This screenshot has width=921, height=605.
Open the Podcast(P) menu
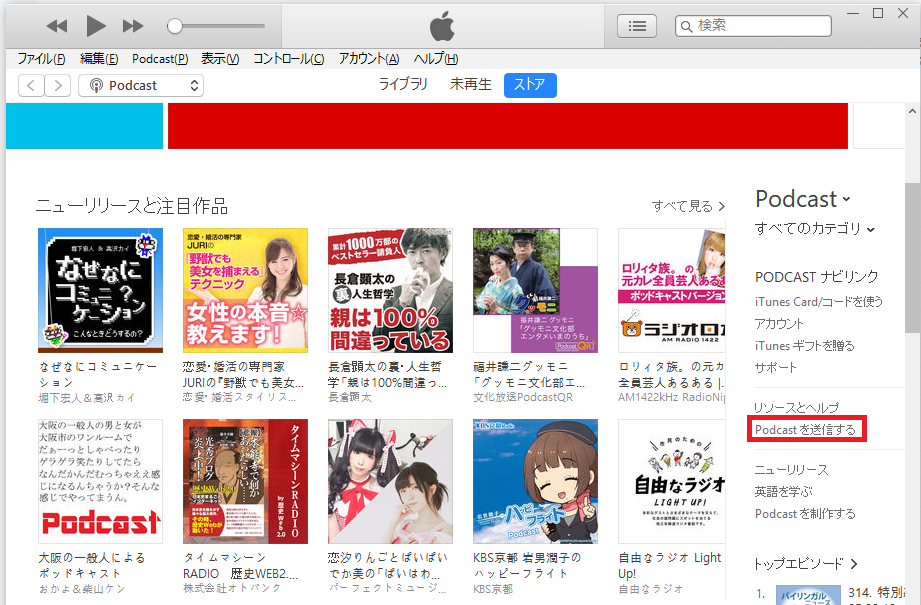(160, 59)
